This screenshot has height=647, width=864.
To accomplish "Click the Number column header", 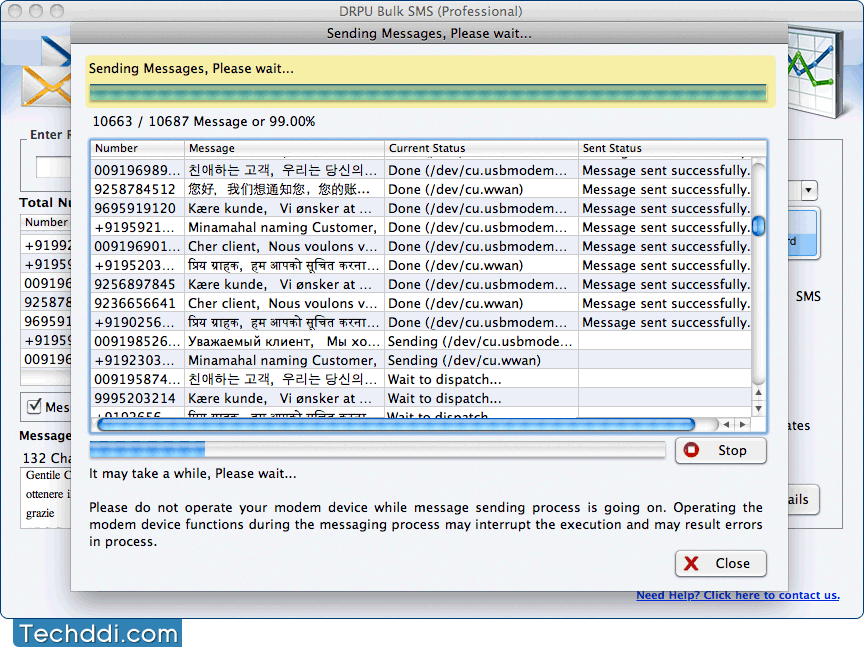I will click(x=137, y=148).
